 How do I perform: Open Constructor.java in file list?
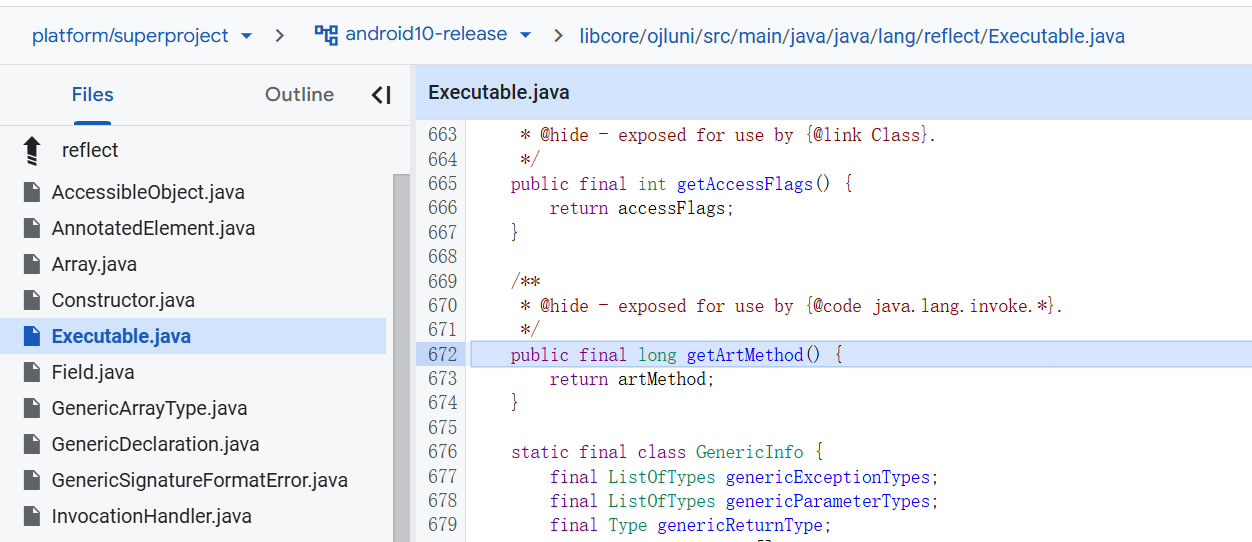(x=123, y=300)
